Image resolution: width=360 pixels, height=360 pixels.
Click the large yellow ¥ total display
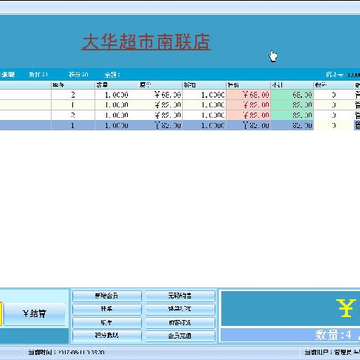coord(346,308)
